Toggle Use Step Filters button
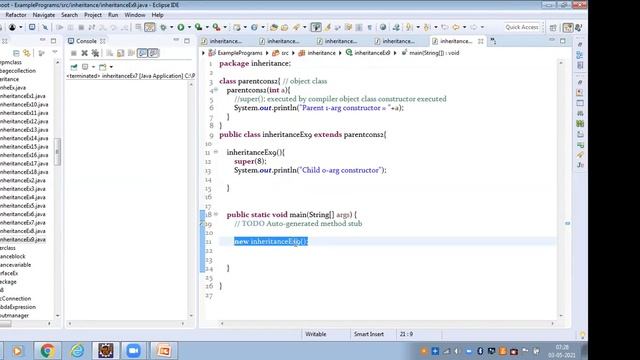Viewport: 640px width, 360px height. [150, 27]
